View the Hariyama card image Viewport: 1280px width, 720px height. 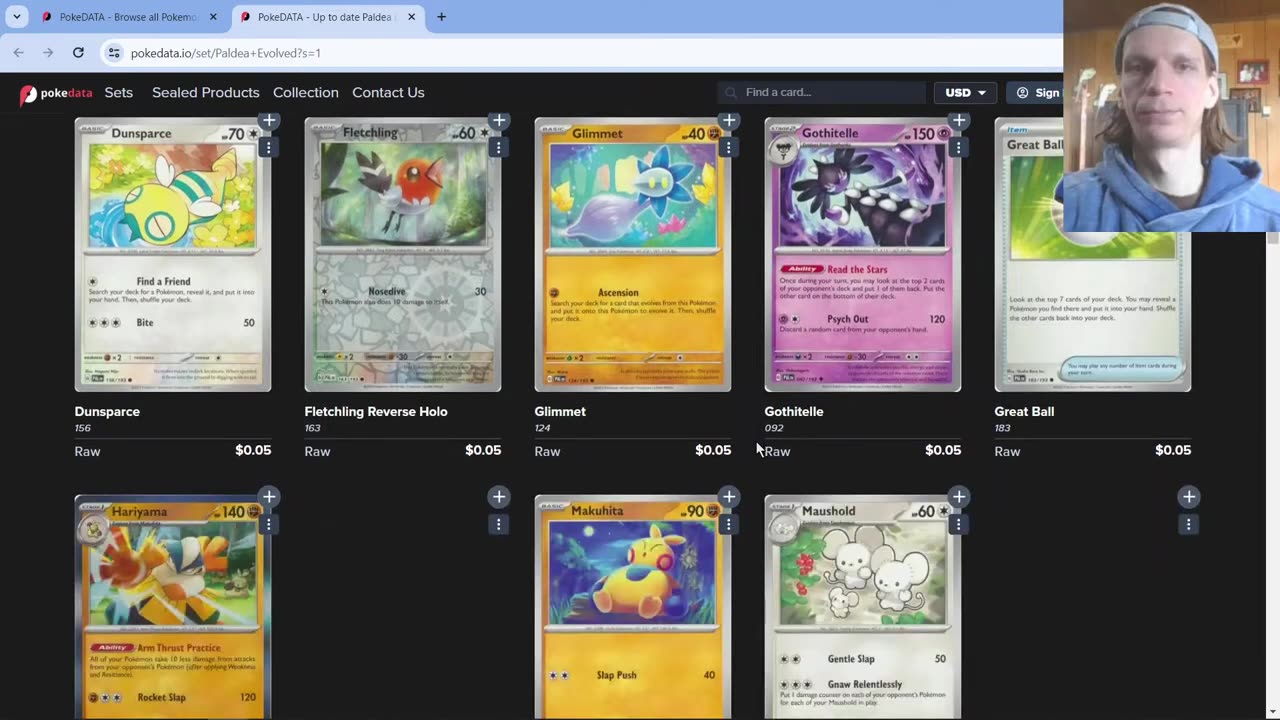click(173, 607)
